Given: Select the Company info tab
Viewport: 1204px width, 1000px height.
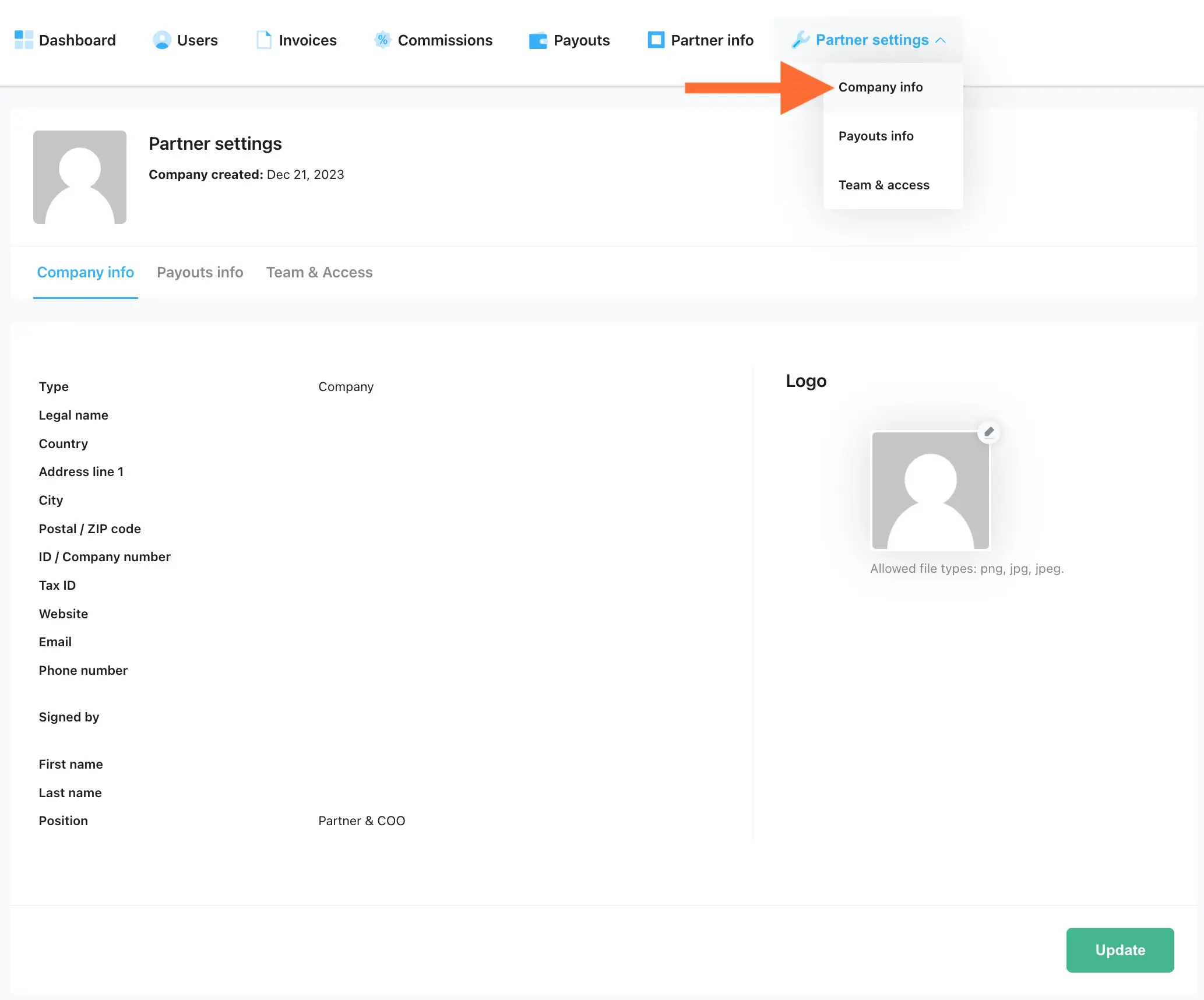Looking at the screenshot, I should click(86, 272).
